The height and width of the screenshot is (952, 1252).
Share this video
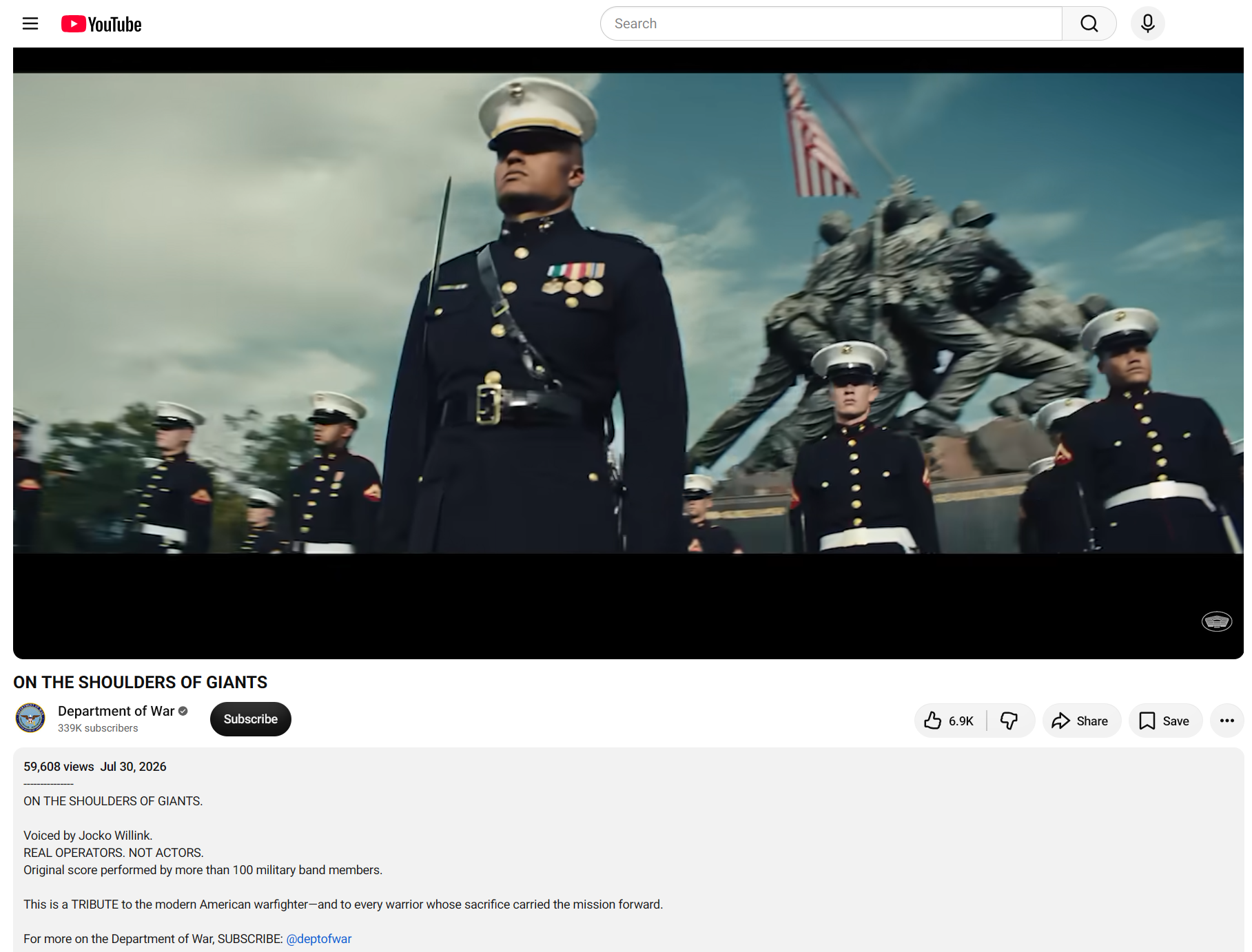tap(1081, 721)
